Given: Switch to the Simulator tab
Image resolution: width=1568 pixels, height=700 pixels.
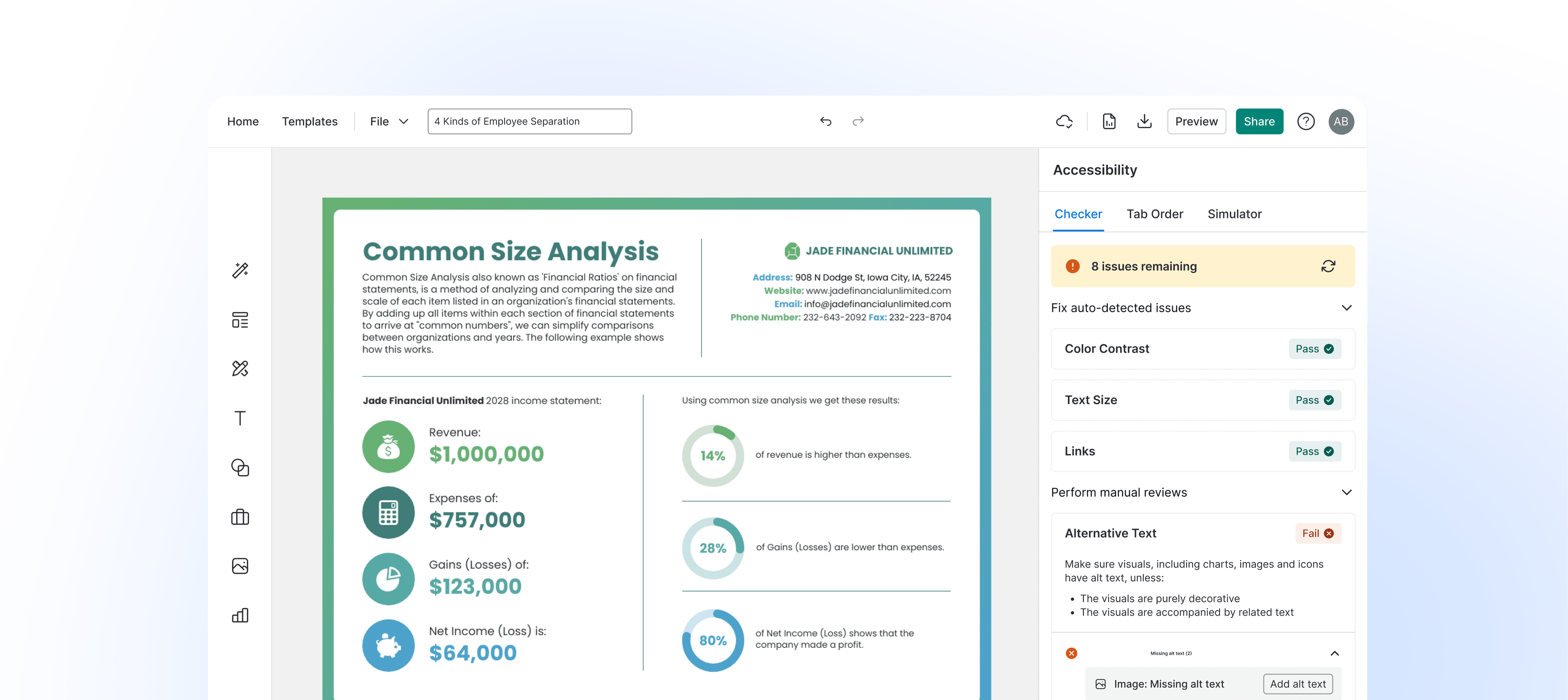Looking at the screenshot, I should 1234,214.
